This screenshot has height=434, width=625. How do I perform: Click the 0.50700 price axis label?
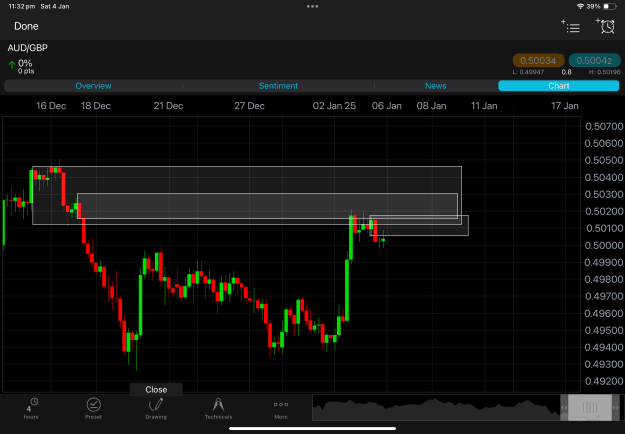tap(604, 126)
